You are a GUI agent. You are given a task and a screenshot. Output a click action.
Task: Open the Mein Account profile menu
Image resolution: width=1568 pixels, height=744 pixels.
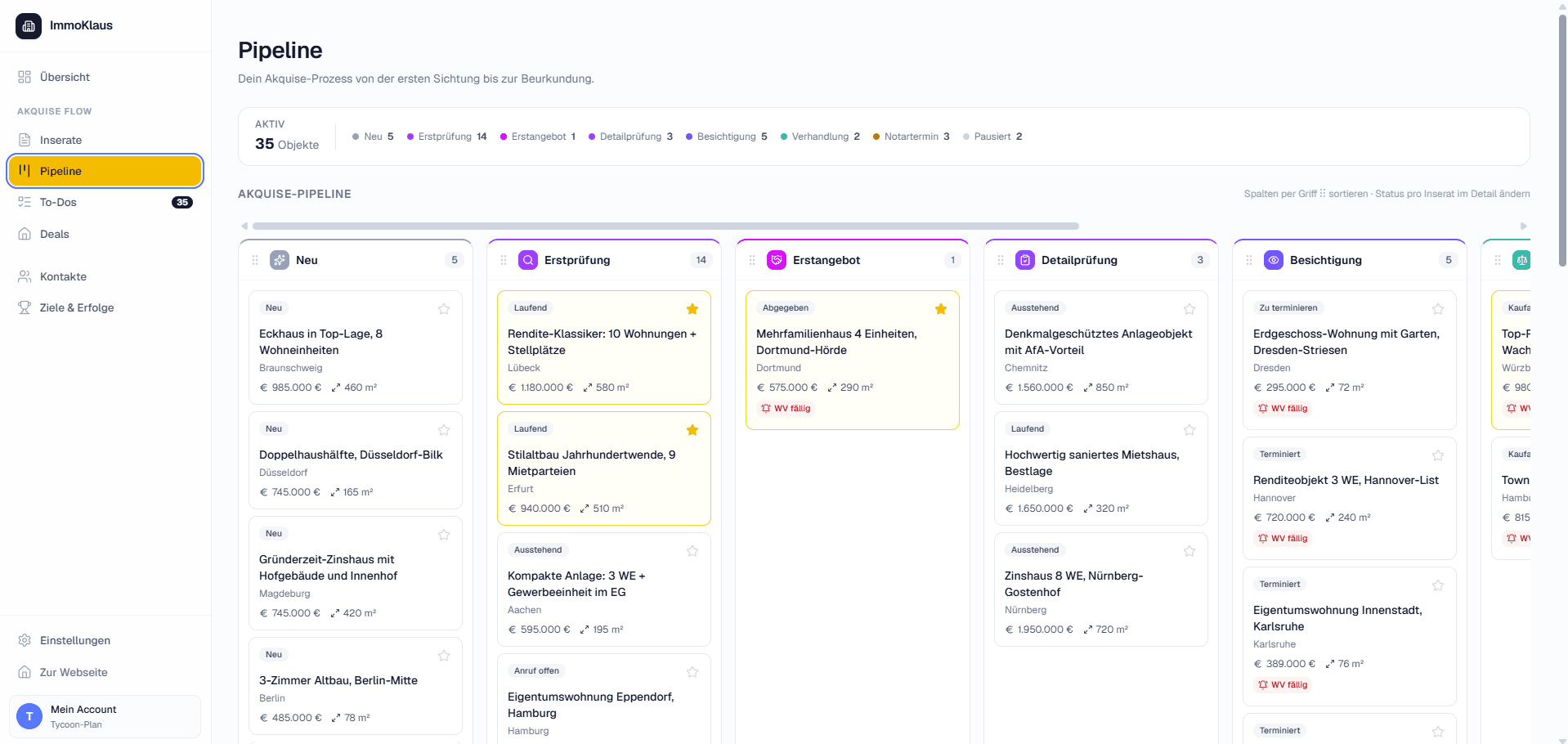point(105,716)
